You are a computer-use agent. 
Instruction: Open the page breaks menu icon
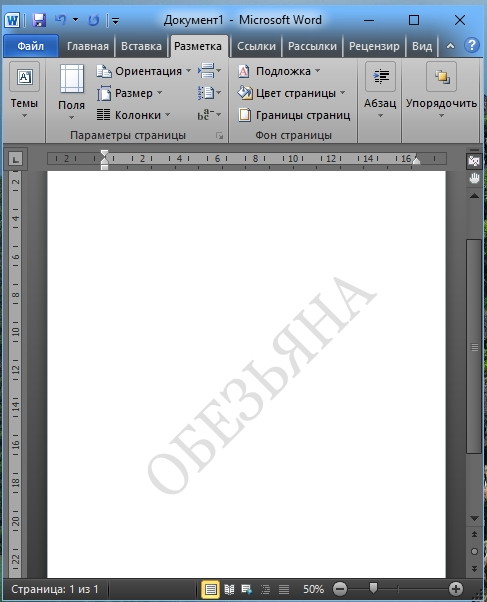[x=209, y=71]
